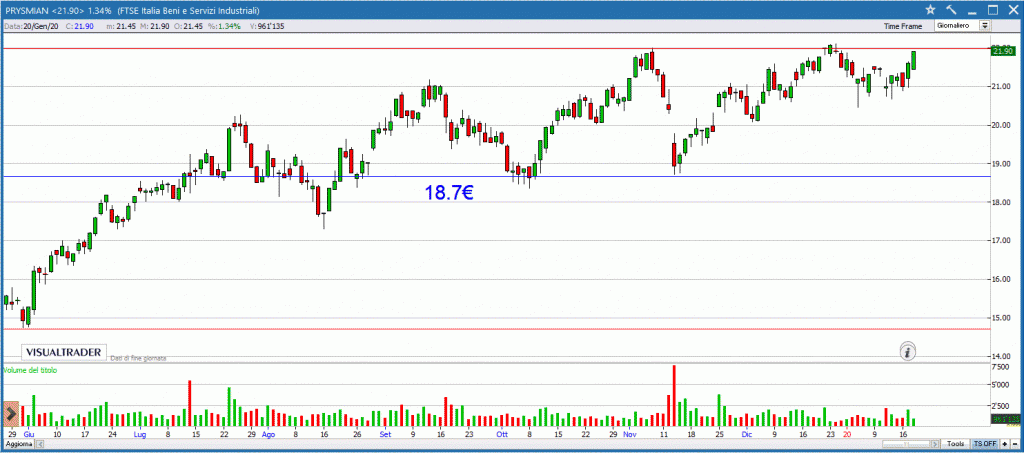The image size is (1024, 453).
Task: Click the Time Frame dropdown arrow button
Action: (x=985, y=25)
